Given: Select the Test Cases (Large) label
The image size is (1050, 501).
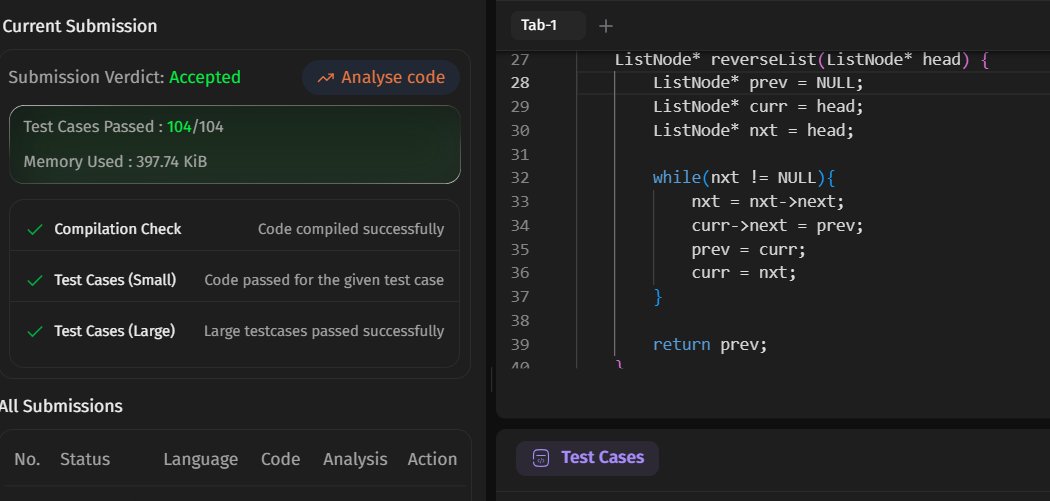Looking at the screenshot, I should point(115,331).
